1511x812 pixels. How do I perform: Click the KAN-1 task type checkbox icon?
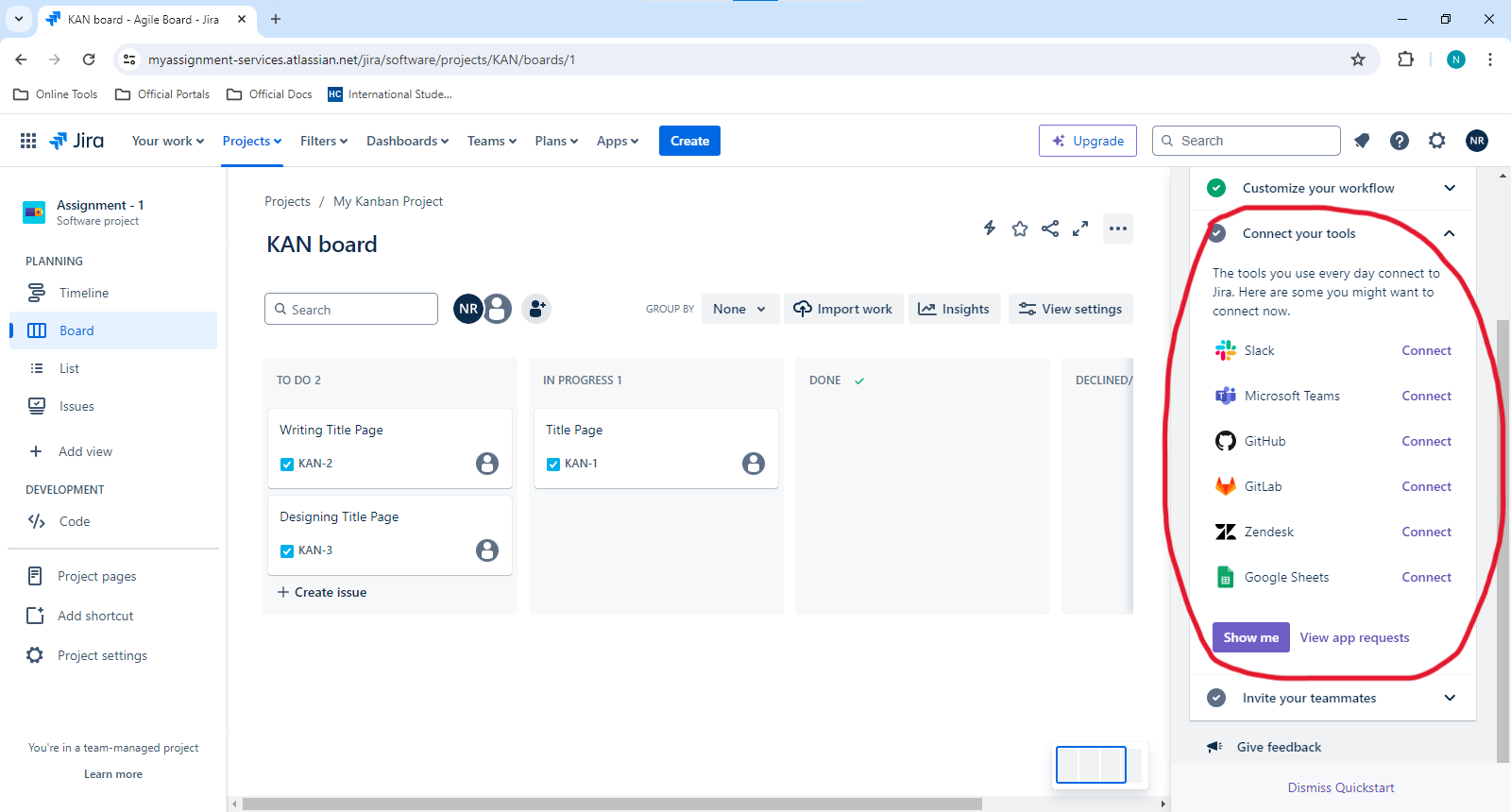point(553,464)
